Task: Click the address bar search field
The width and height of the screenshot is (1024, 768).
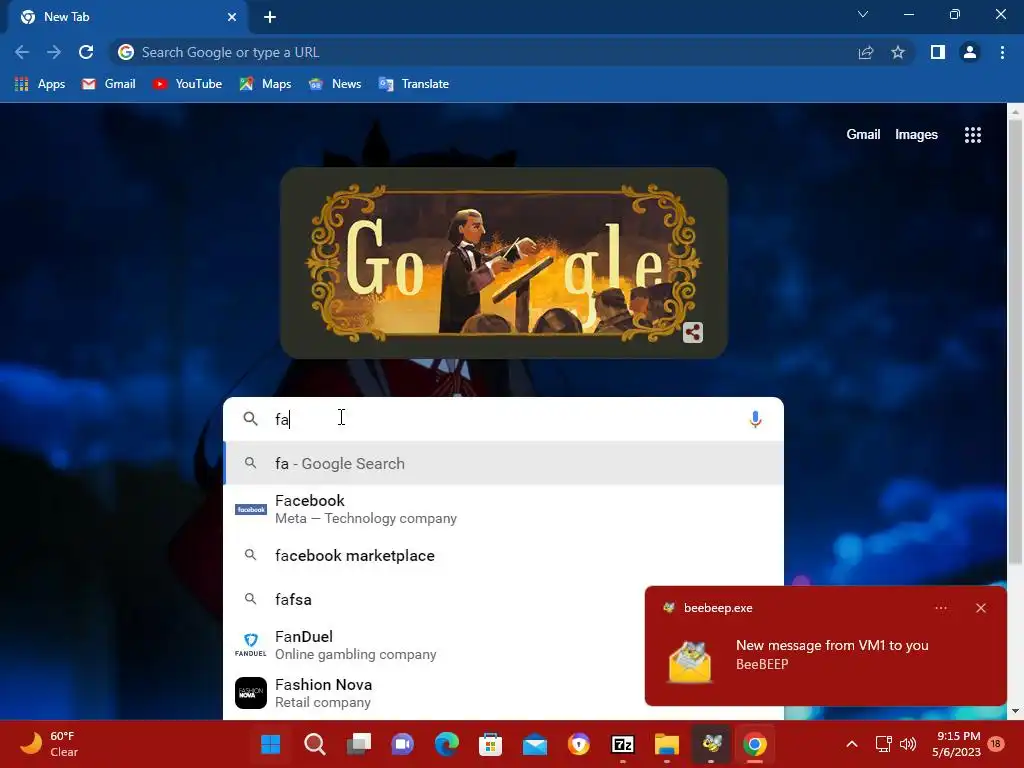Action: click(x=483, y=52)
